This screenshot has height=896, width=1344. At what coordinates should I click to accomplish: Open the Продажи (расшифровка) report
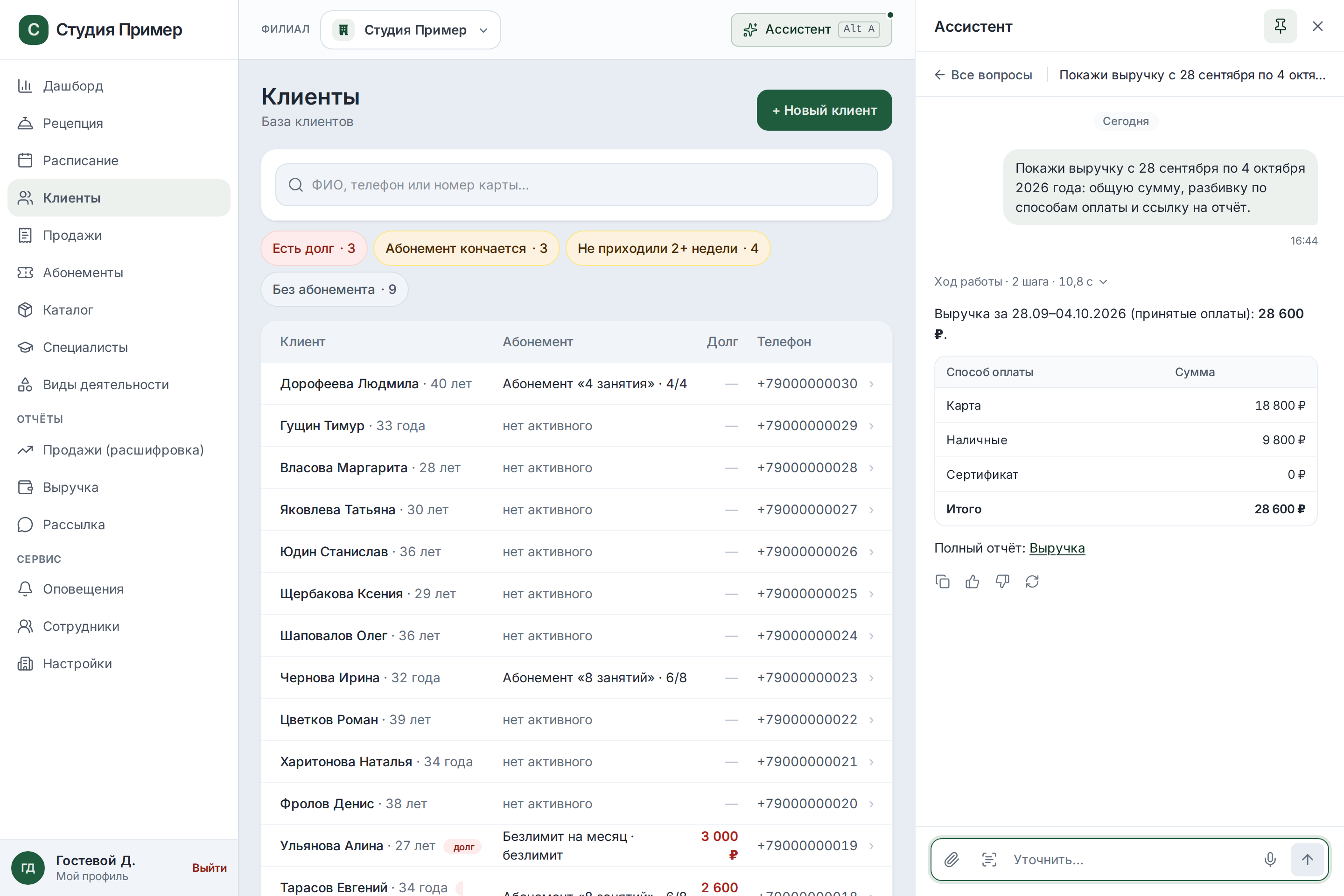tap(119, 450)
